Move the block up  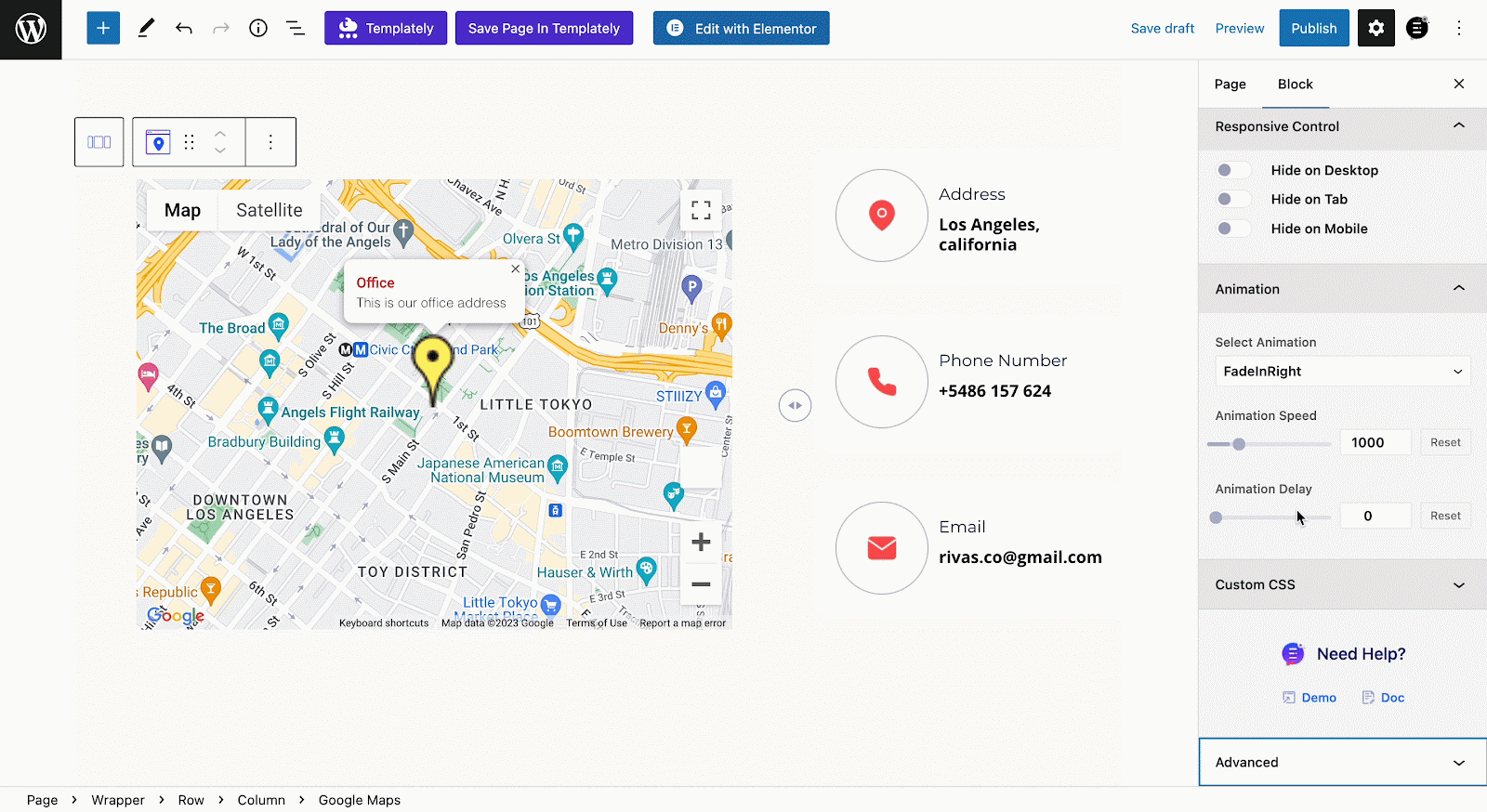(220, 134)
